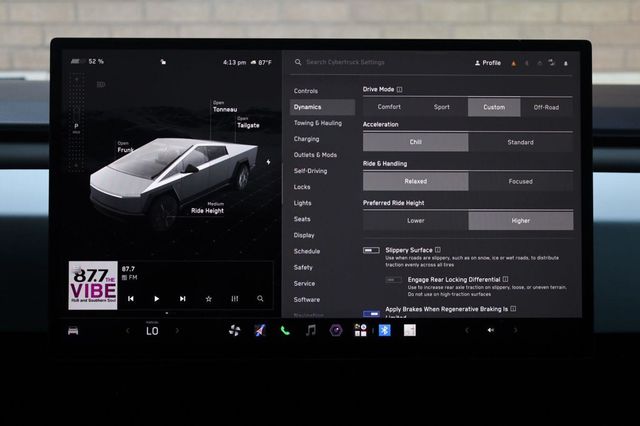
Task: Skip to previous radio station
Action: [131, 299]
